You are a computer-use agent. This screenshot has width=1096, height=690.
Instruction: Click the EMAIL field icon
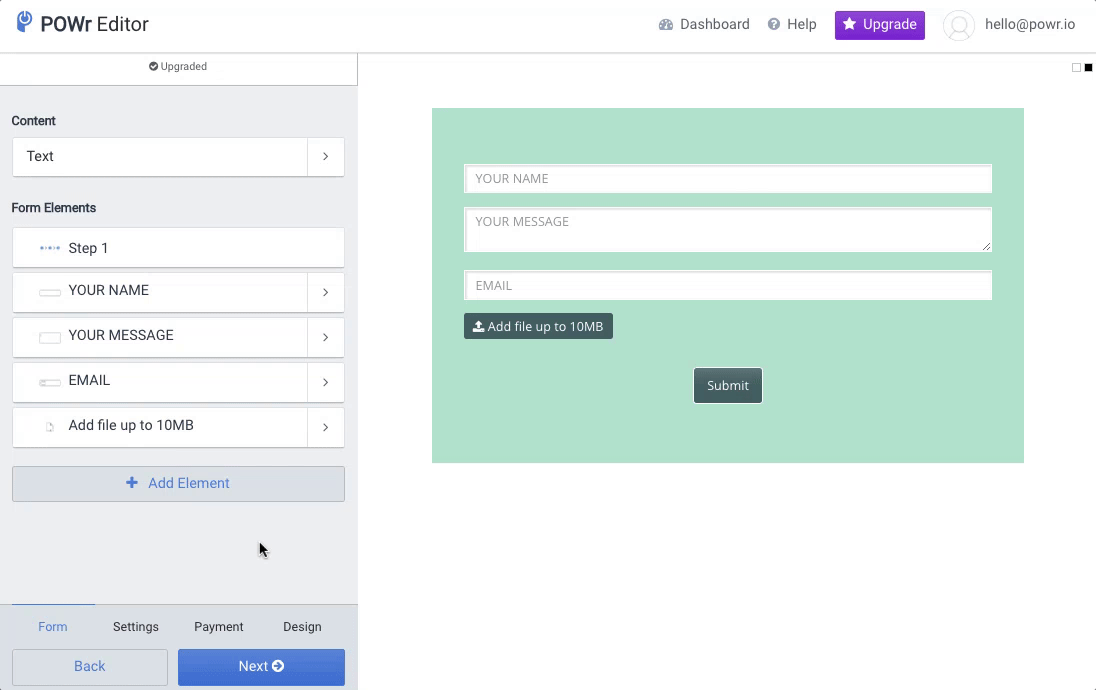[50, 382]
